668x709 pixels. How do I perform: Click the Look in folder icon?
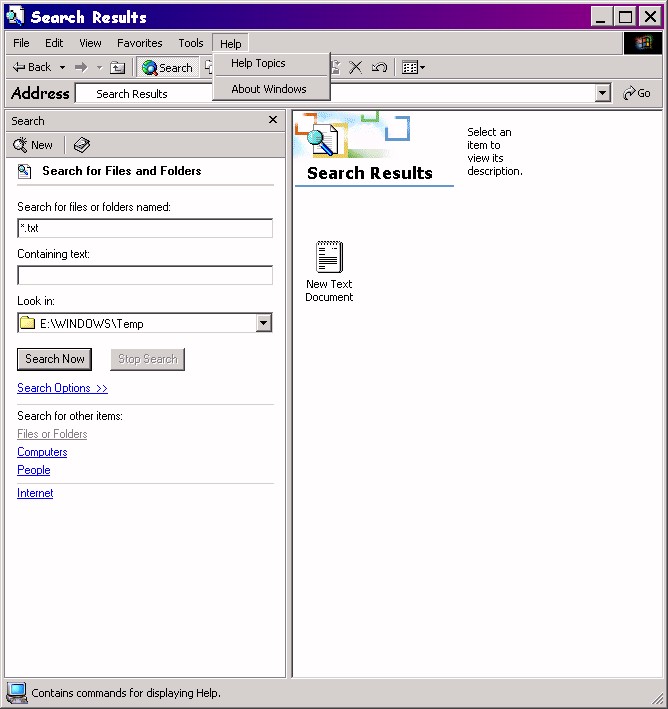point(28,323)
